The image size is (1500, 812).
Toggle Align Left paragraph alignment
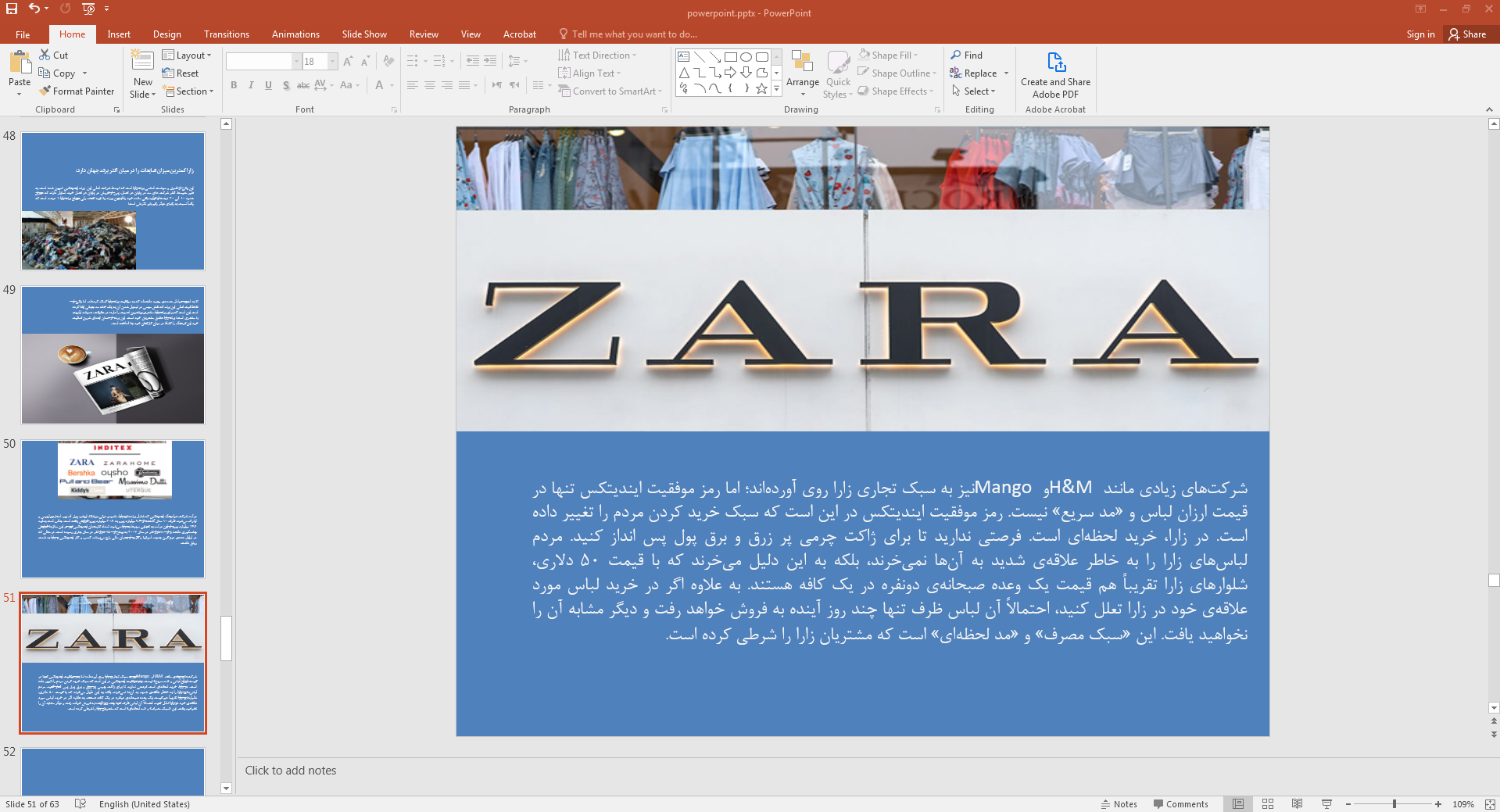tap(413, 85)
